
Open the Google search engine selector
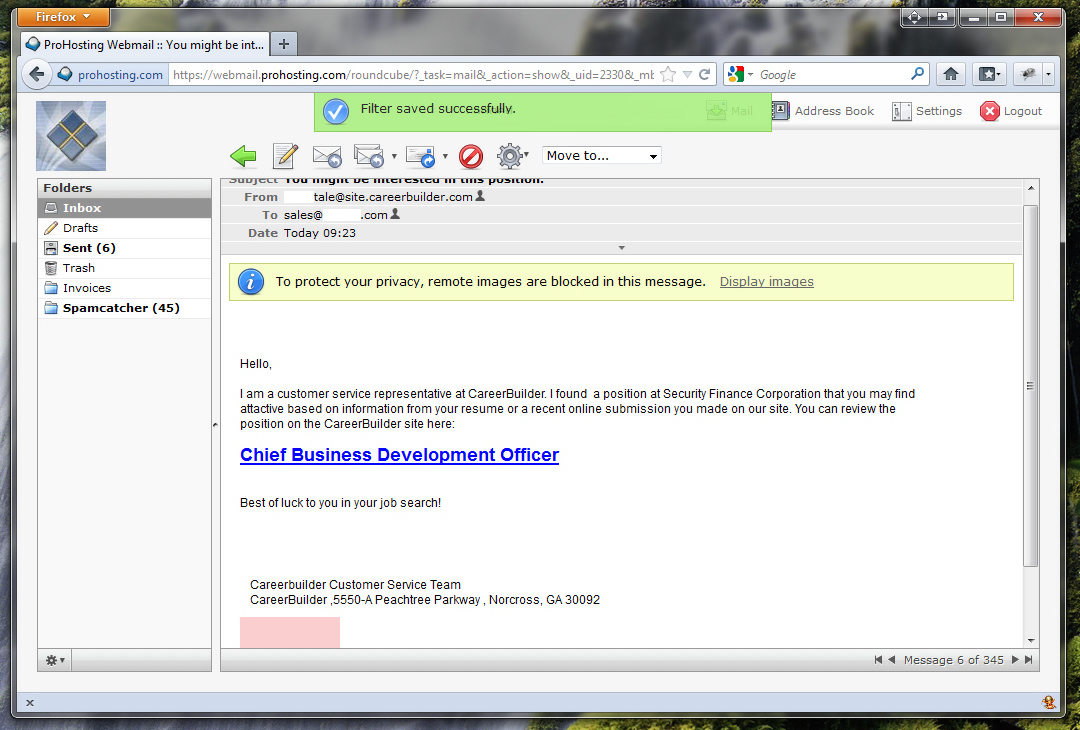click(x=740, y=74)
